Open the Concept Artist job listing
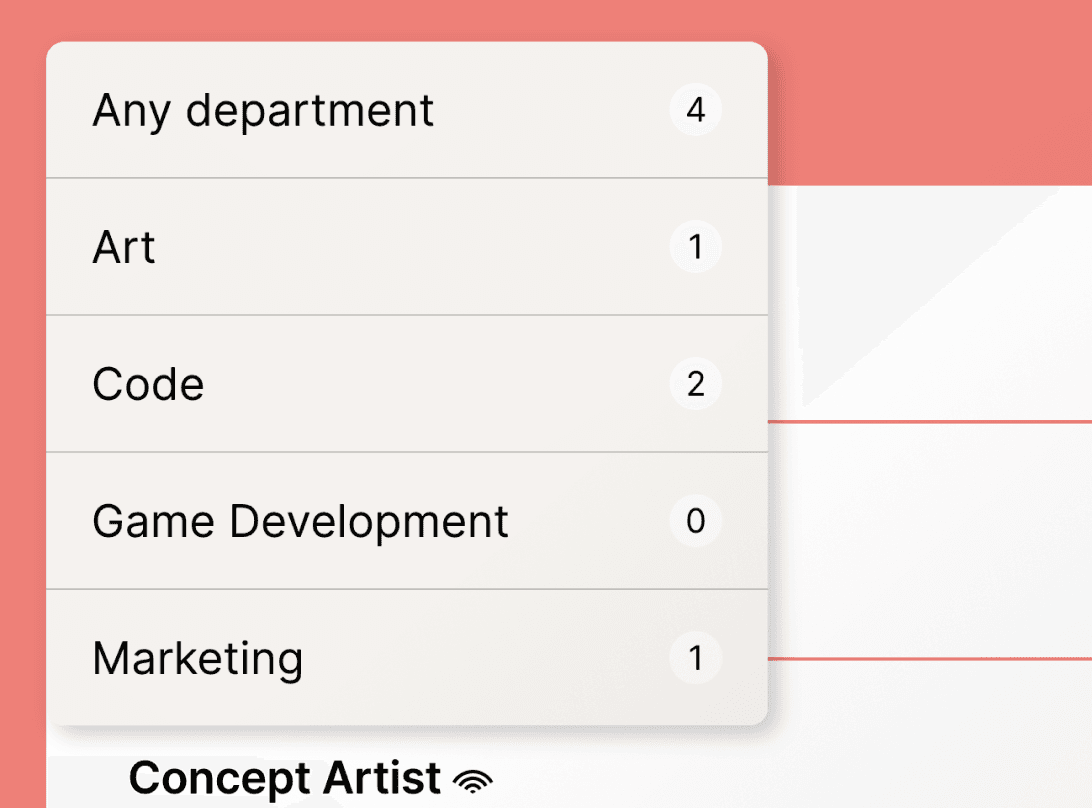The width and height of the screenshot is (1092, 808). 285,778
